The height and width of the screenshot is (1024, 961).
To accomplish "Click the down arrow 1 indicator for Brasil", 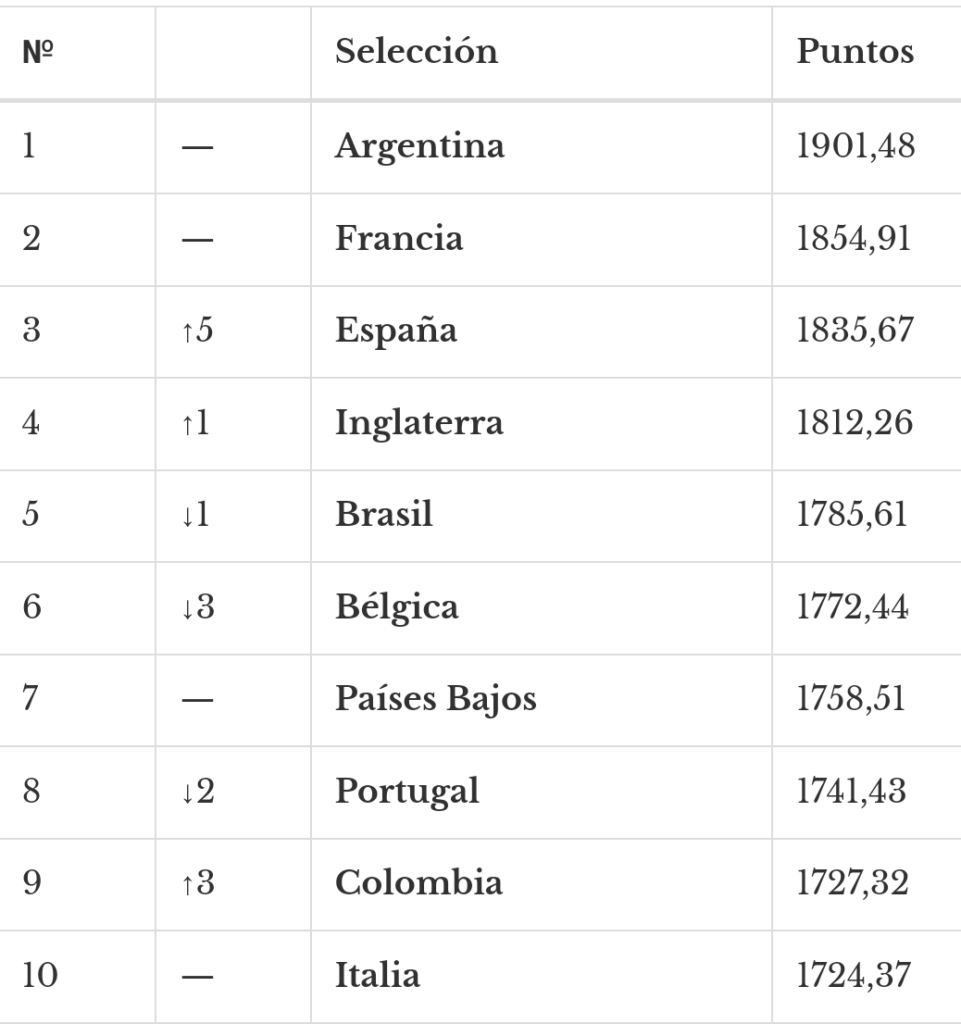I will pyautogui.click(x=195, y=515).
